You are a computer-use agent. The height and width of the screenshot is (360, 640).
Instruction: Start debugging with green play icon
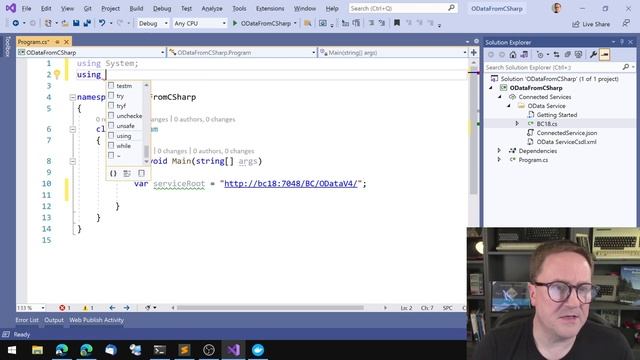[x=235, y=24]
